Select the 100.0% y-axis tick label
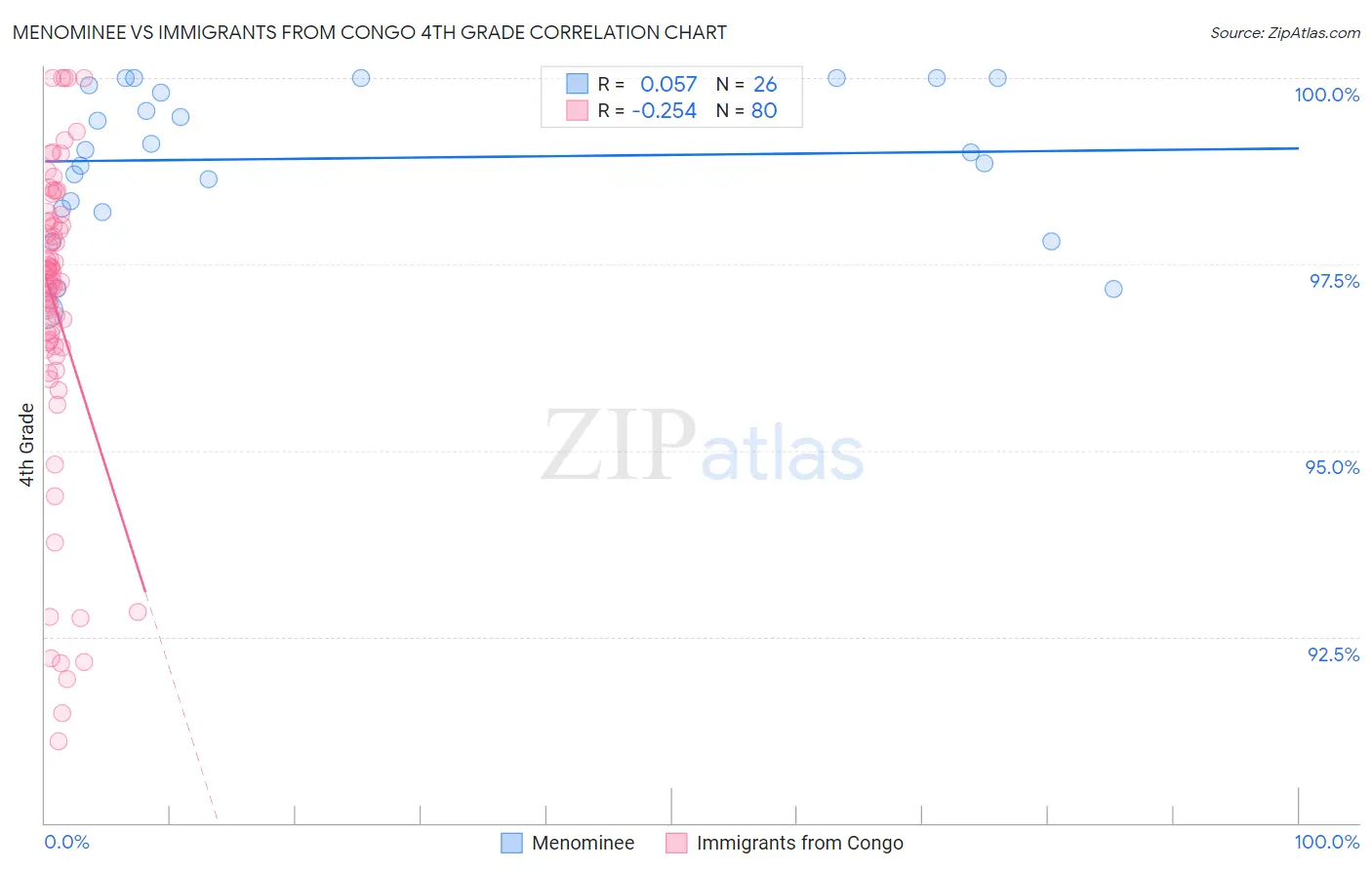1372x870 pixels. (x=1326, y=95)
